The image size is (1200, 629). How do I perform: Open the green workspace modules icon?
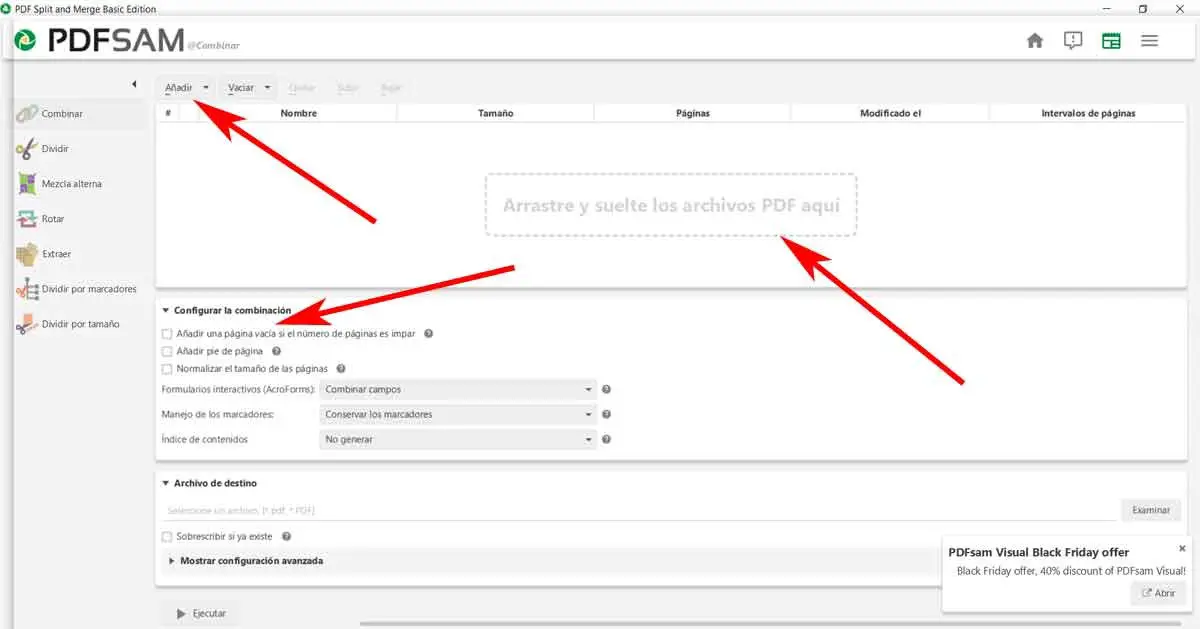[x=1111, y=41]
